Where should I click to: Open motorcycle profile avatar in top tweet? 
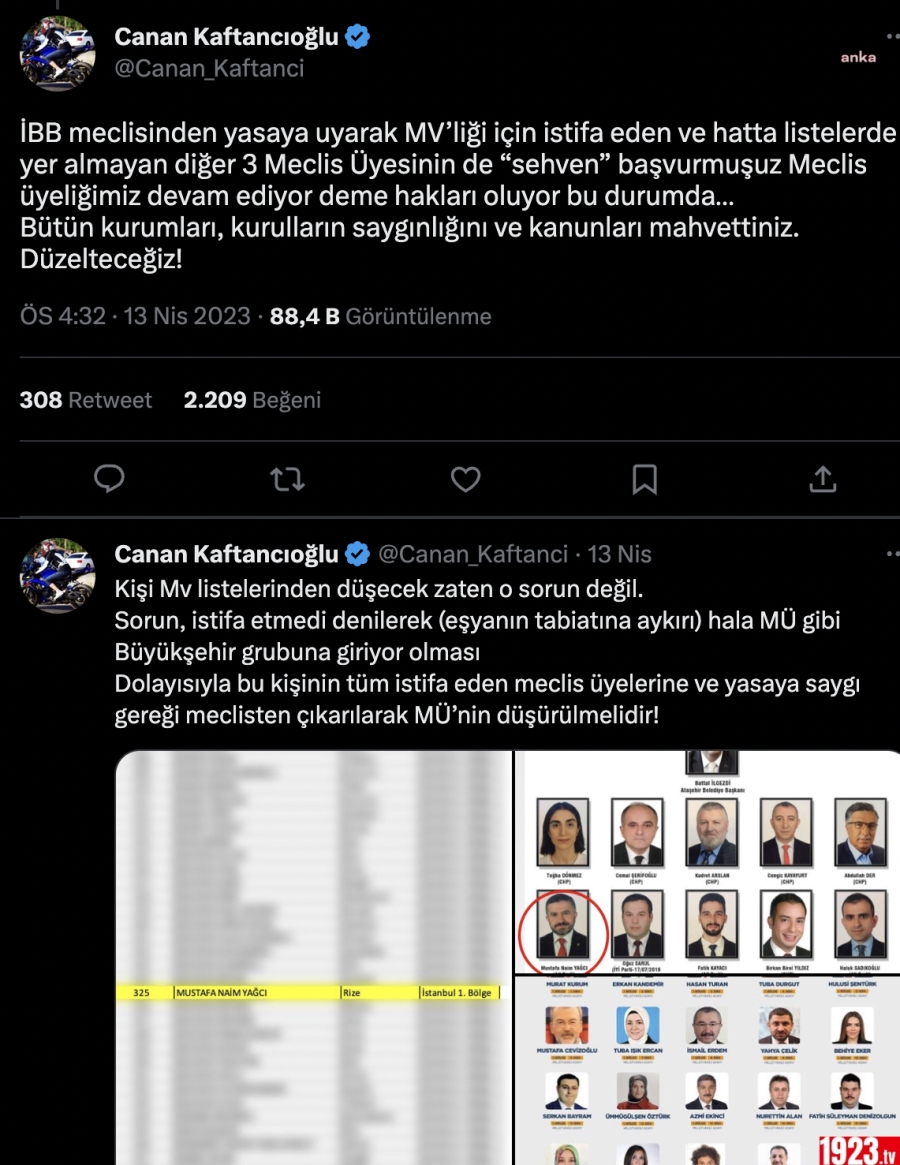point(57,53)
